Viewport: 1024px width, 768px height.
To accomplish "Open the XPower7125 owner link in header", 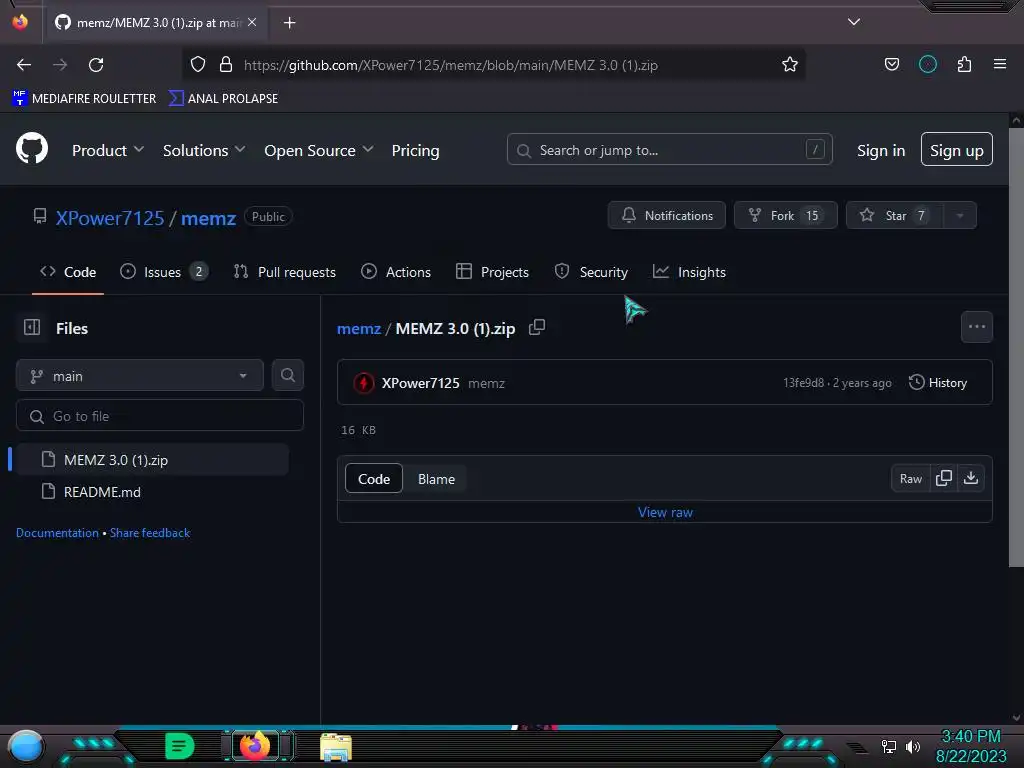I will 110,217.
